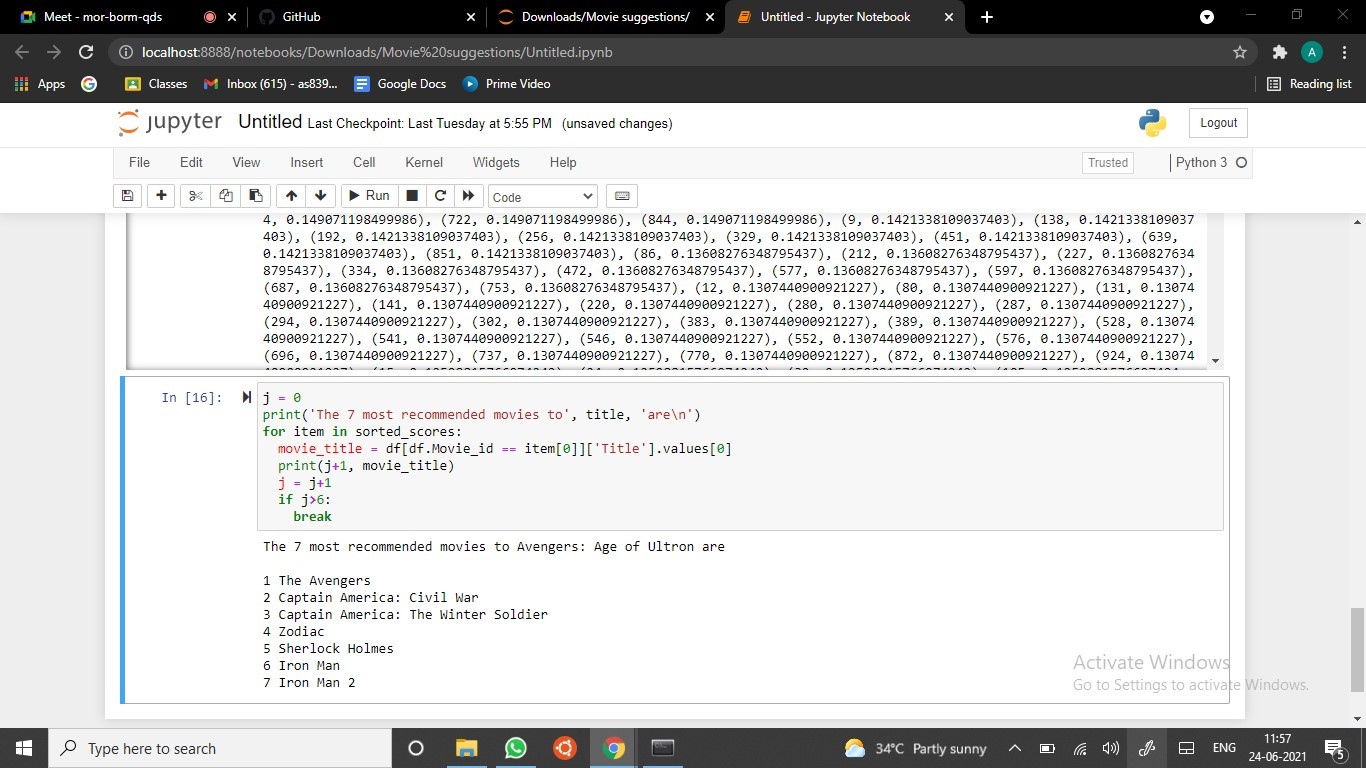Image resolution: width=1366 pixels, height=768 pixels.
Task: Select the In [16] code cell
Action: (700, 455)
